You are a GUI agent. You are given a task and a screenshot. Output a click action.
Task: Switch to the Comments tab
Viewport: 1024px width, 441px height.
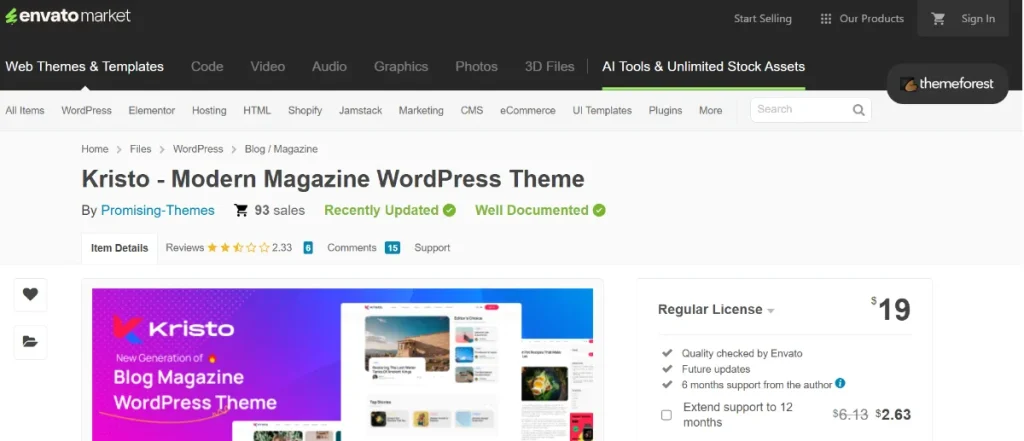coord(352,248)
